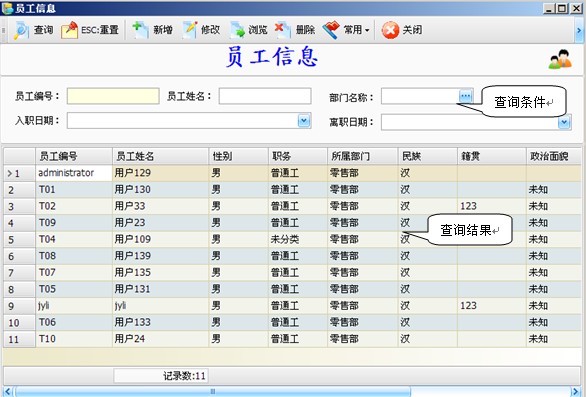Select the 用户135 name cell
The height and width of the screenshot is (397, 586).
(x=160, y=273)
